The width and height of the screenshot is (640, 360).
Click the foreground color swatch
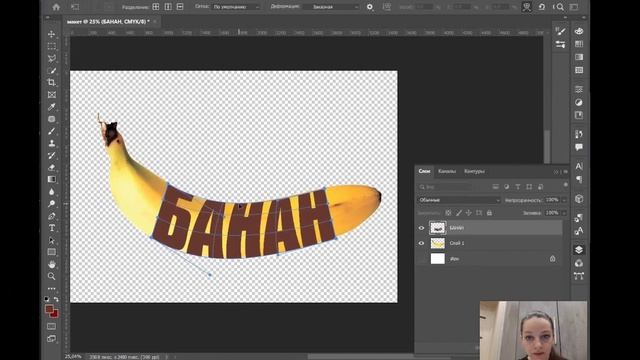49,309
